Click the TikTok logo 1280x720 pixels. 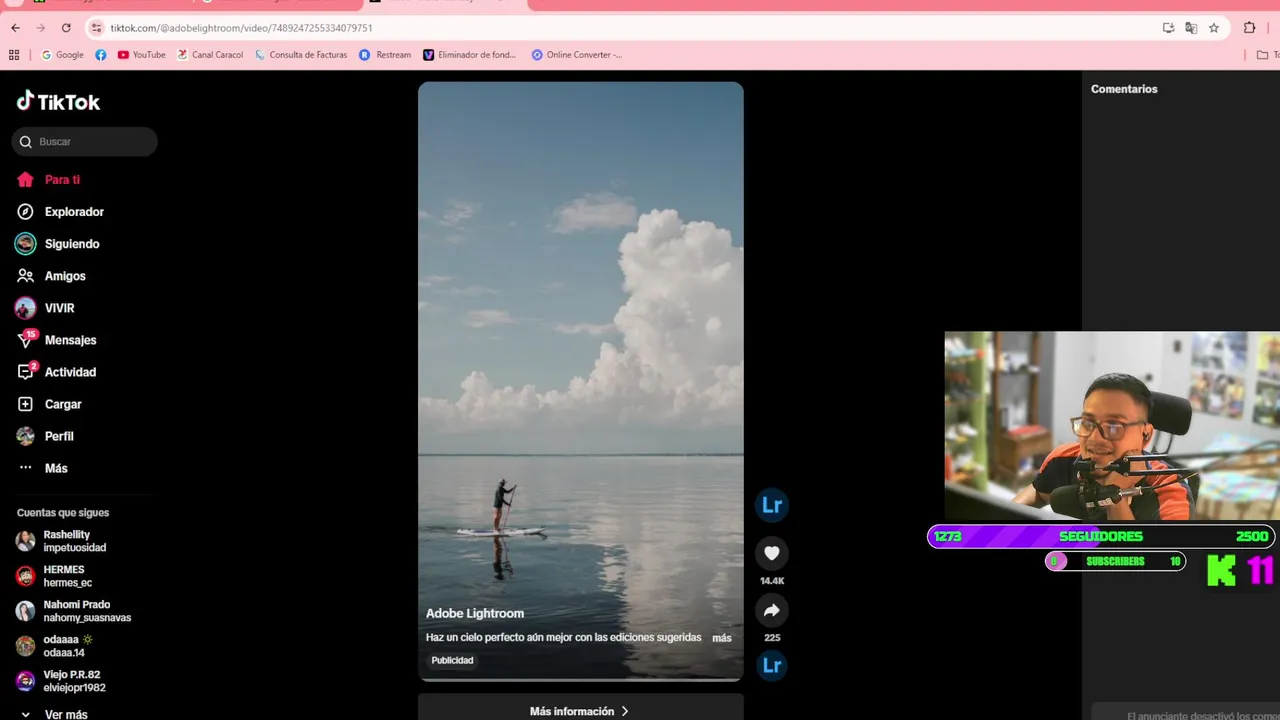pos(58,101)
